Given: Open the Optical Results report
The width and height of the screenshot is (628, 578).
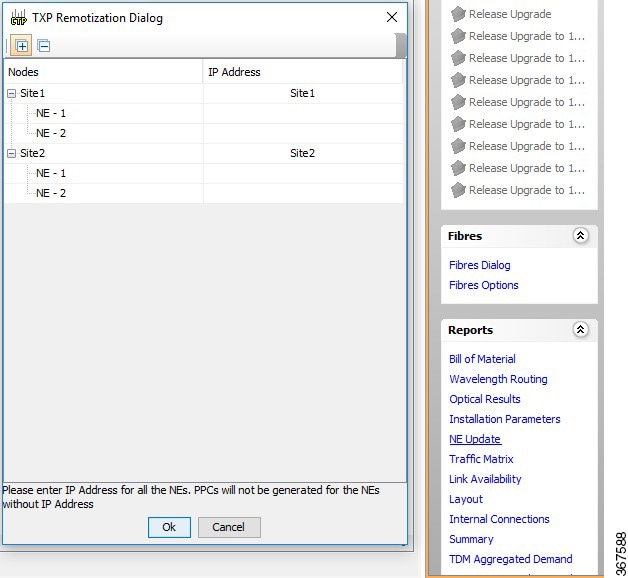Looking at the screenshot, I should coord(485,399).
